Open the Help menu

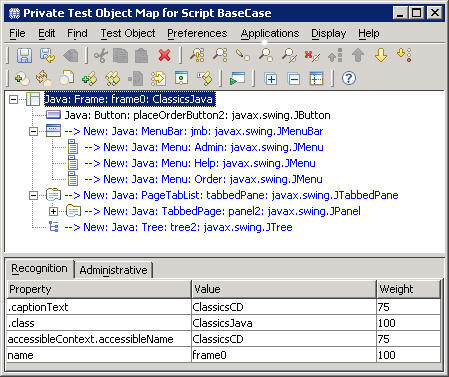(369, 33)
